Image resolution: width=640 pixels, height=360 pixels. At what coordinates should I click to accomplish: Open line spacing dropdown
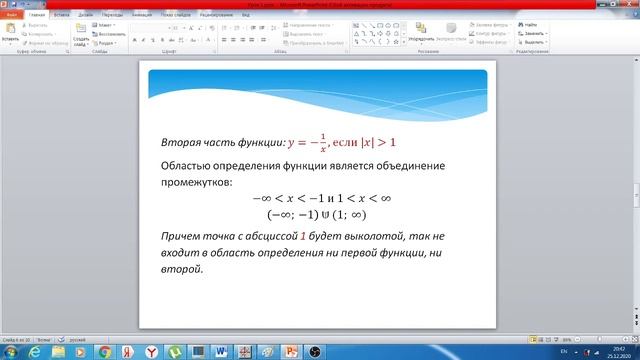274,28
